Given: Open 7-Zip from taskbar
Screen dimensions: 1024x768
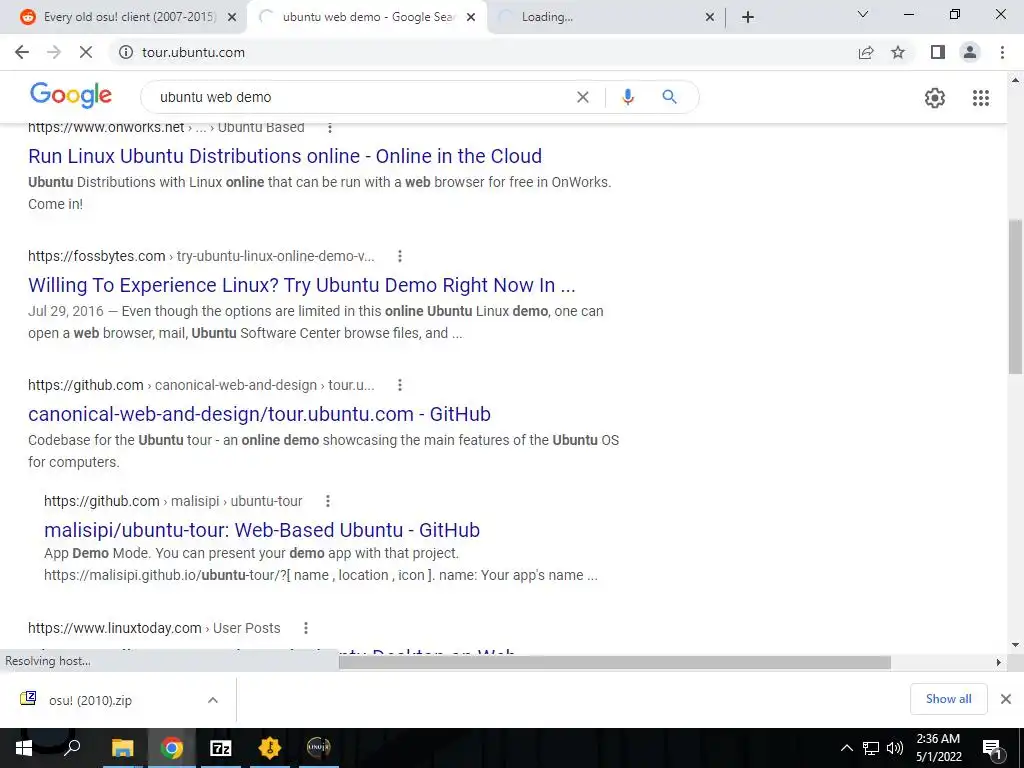Looking at the screenshot, I should point(221,748).
